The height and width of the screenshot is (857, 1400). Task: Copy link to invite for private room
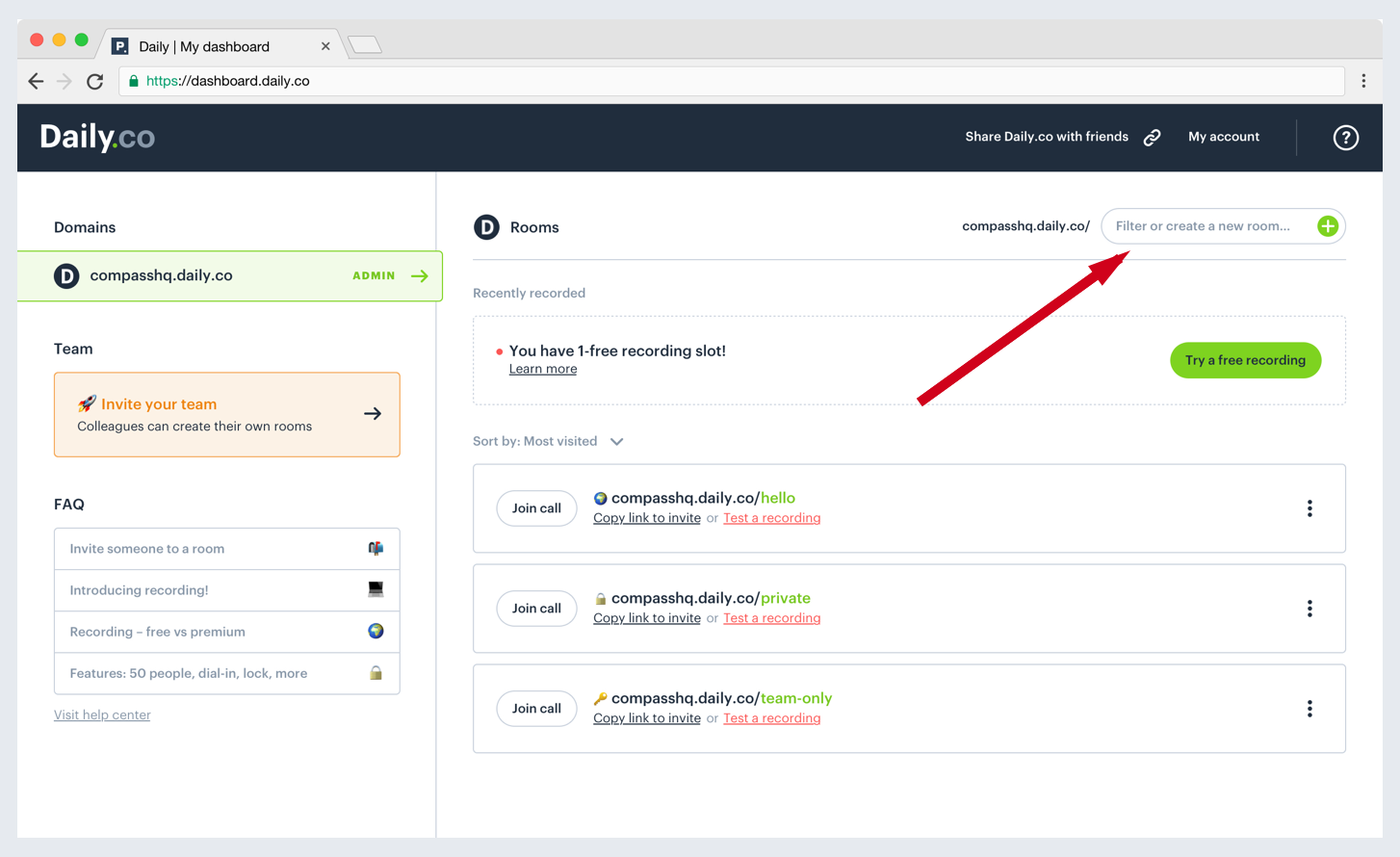pos(647,618)
